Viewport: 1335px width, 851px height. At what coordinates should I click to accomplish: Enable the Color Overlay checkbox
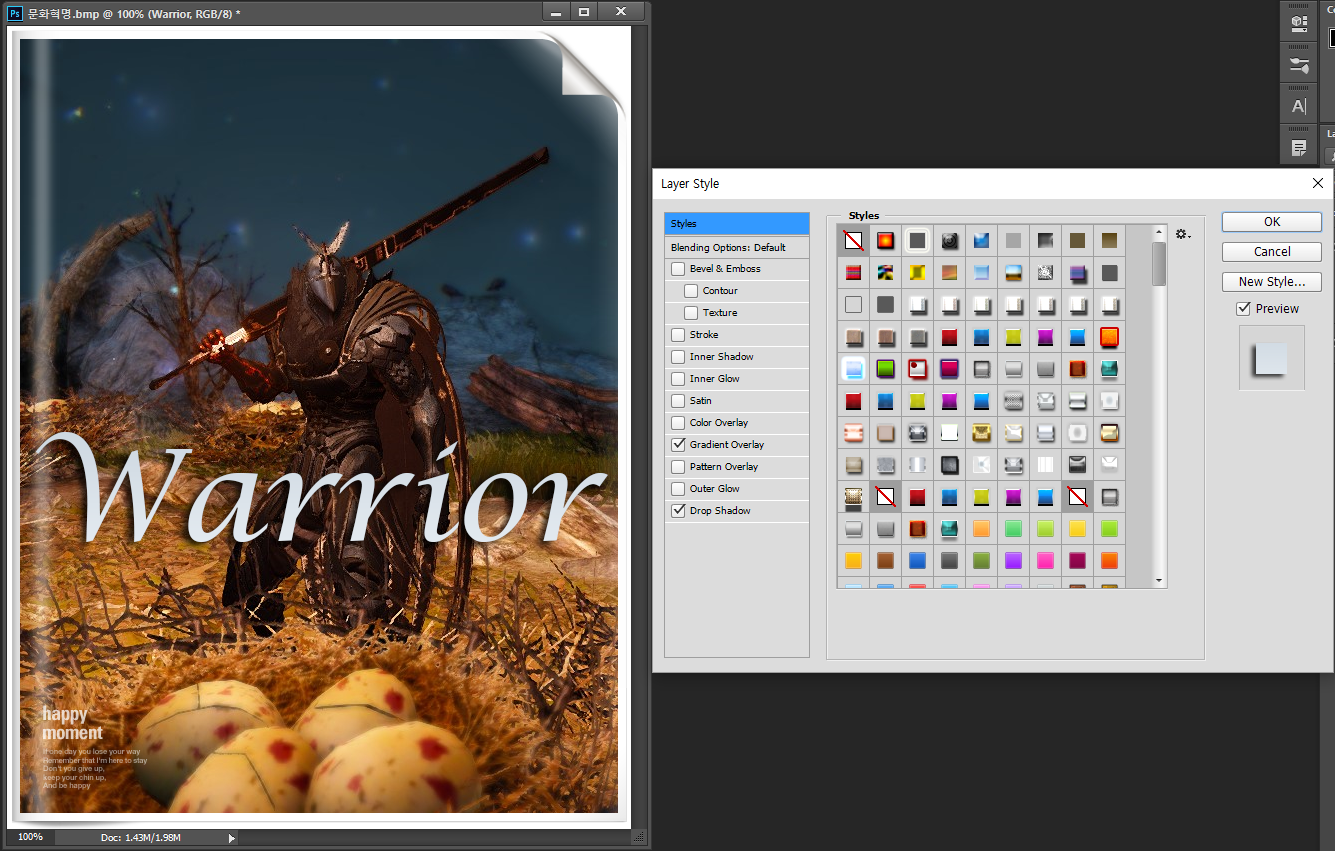(678, 423)
